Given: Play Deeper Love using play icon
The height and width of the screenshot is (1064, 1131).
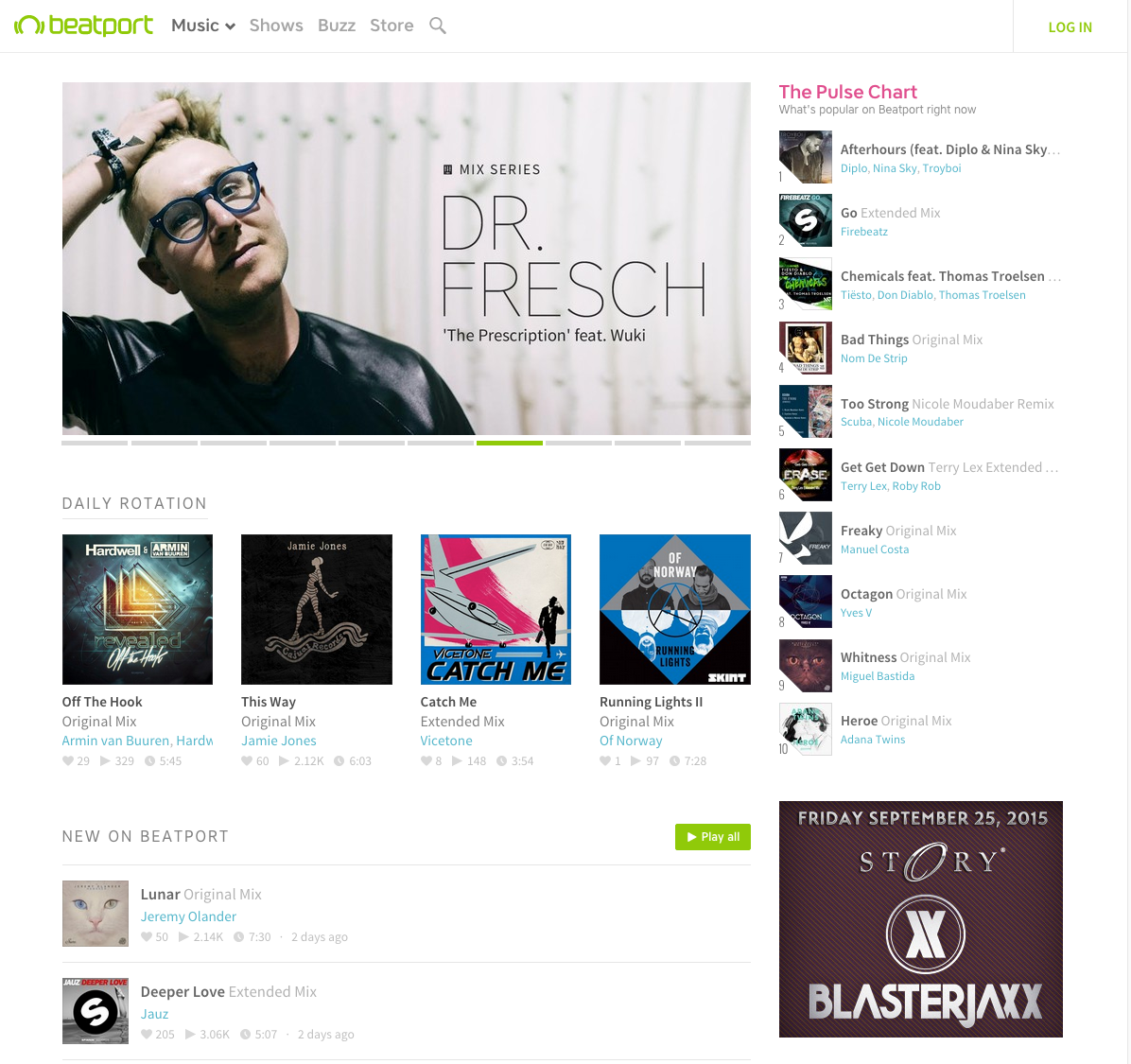Looking at the screenshot, I should [x=190, y=1035].
